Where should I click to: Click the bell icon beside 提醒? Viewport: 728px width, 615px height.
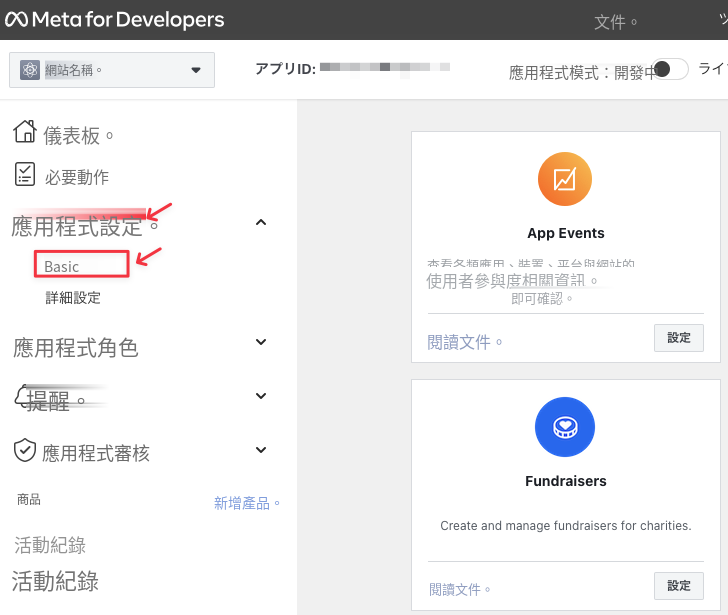click(x=21, y=397)
